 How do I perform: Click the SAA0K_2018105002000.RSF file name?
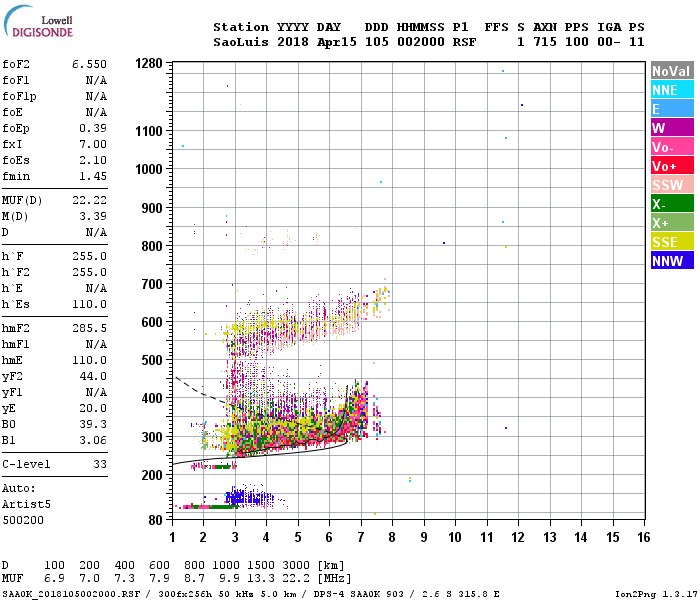pyautogui.click(x=71, y=594)
